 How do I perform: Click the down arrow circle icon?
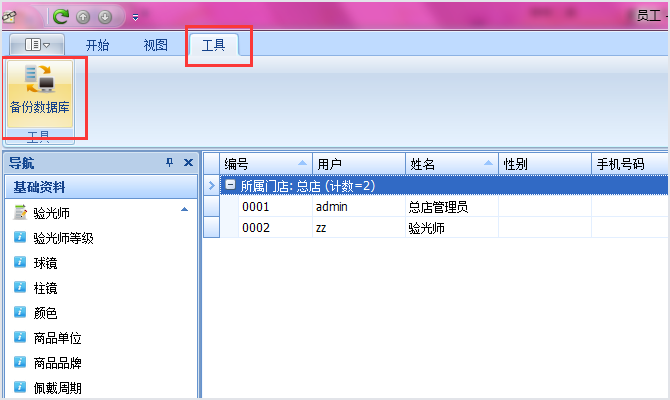tap(105, 17)
